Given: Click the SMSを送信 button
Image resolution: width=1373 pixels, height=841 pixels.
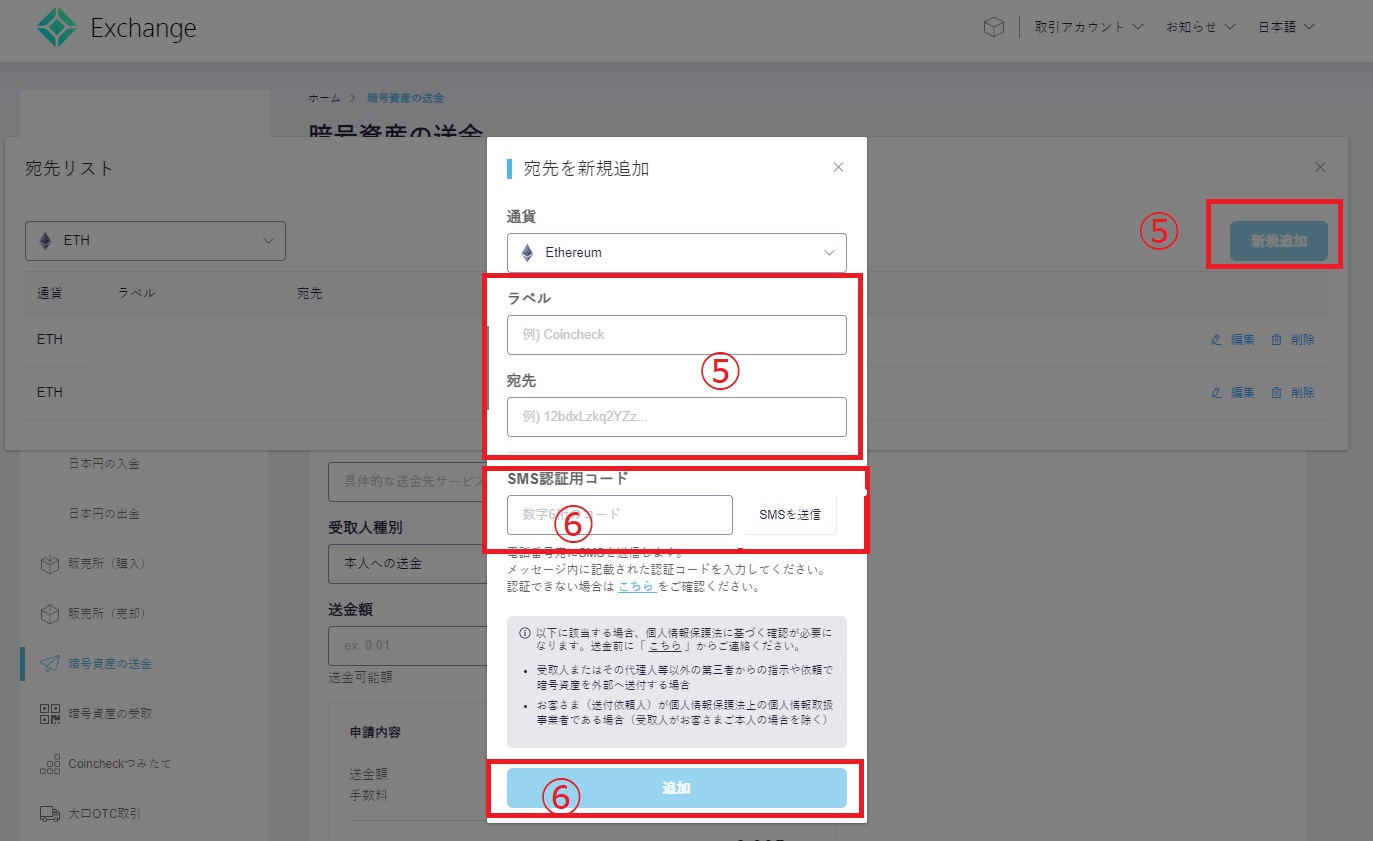Looking at the screenshot, I should click(x=790, y=515).
